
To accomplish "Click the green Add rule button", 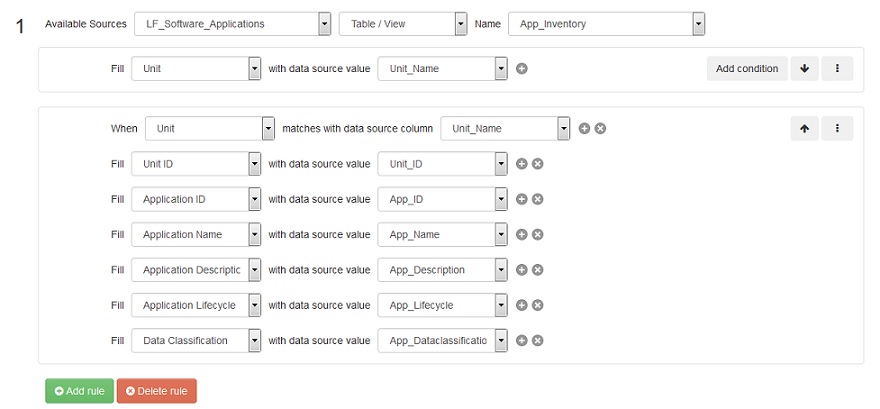I will (x=80, y=391).
